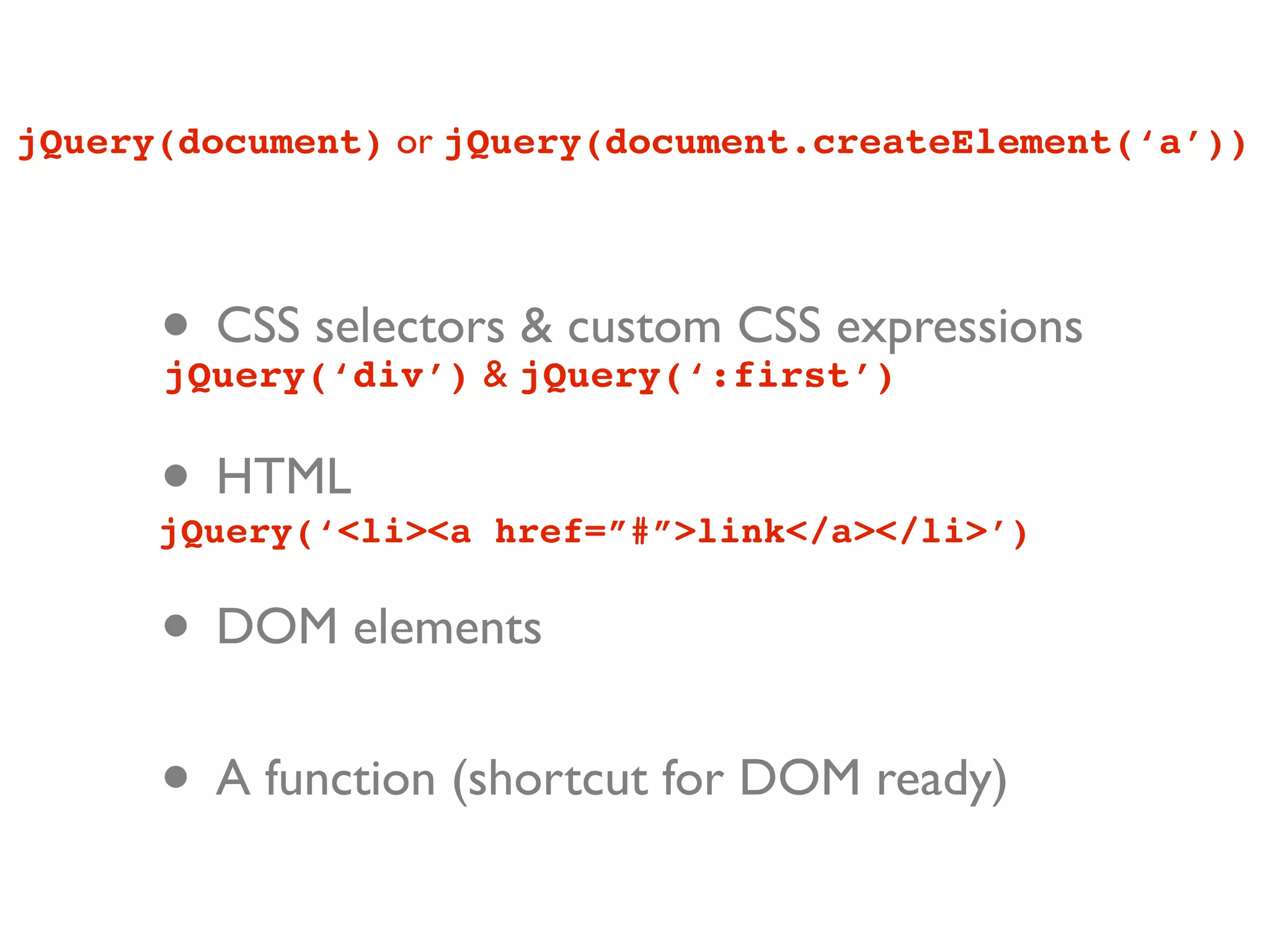
Task: Click the bullet dot before HTML
Action: (x=176, y=475)
